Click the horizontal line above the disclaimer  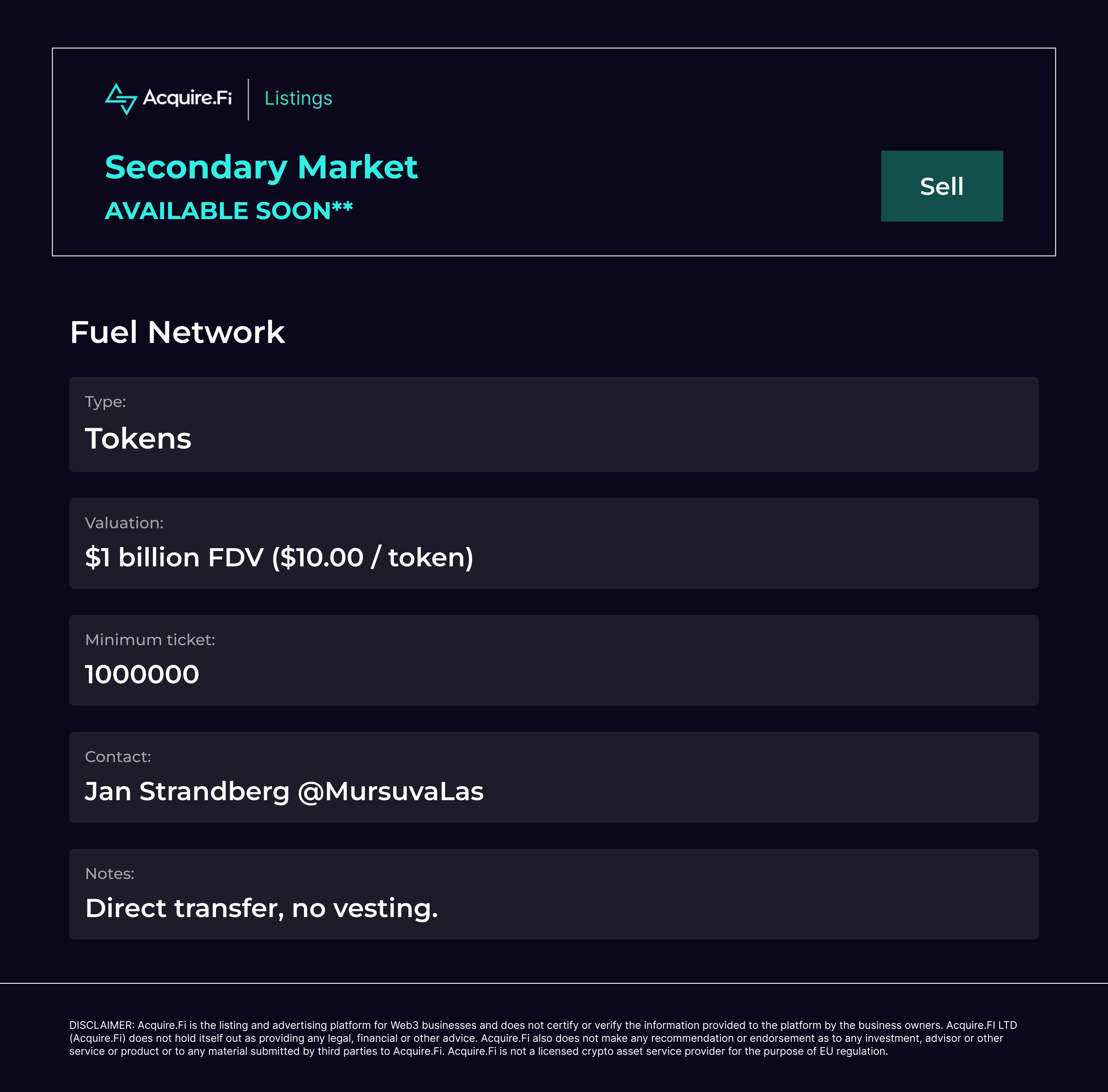554,983
